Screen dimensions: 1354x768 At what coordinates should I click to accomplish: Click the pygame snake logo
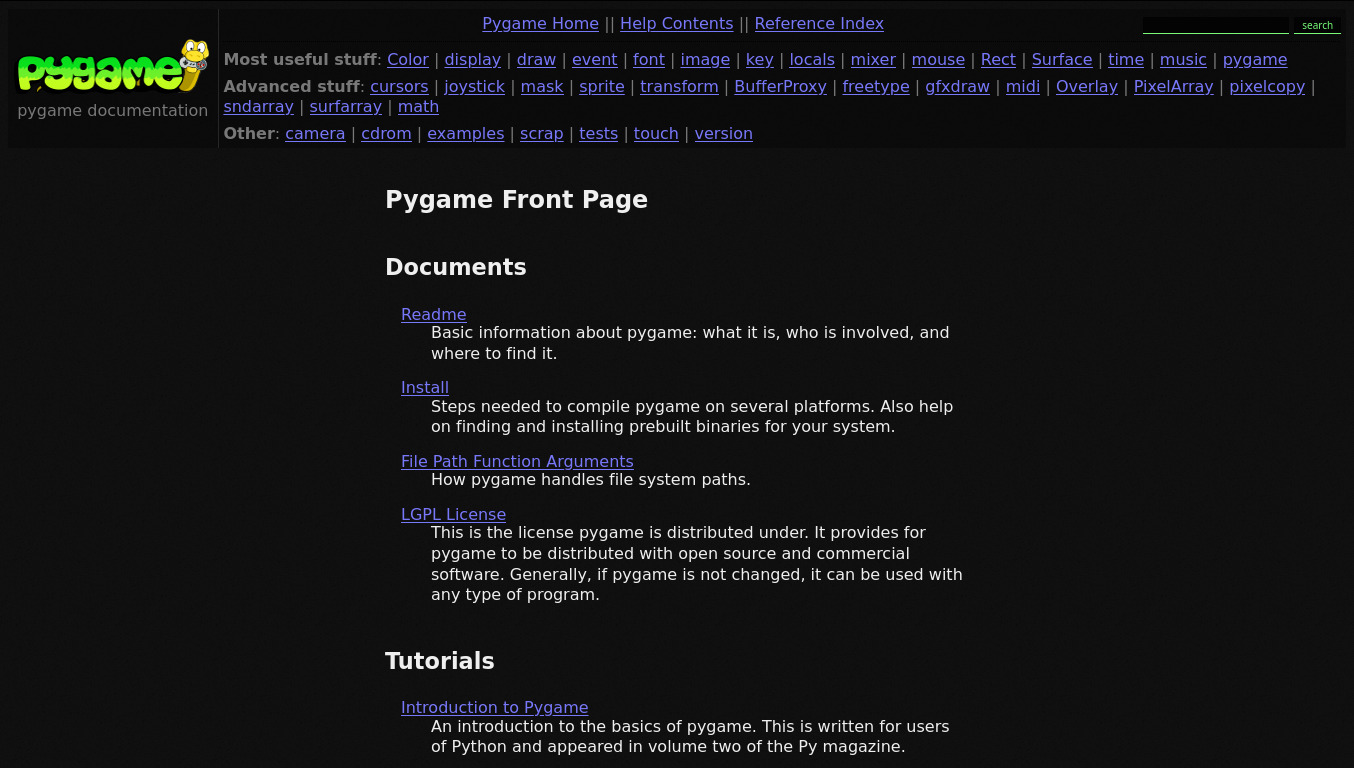[x=113, y=67]
